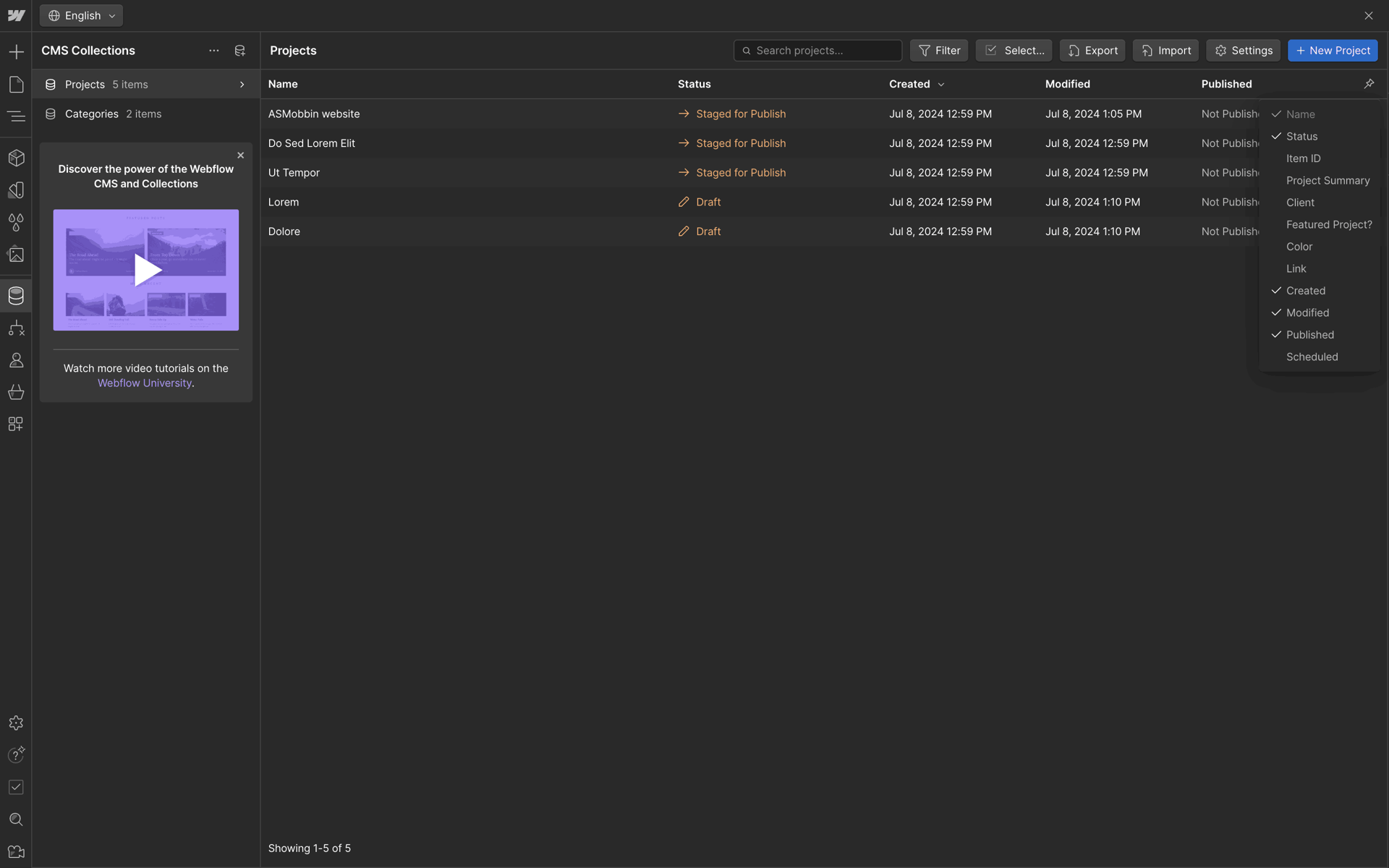
Task: Open the Filter options
Action: tap(939, 51)
